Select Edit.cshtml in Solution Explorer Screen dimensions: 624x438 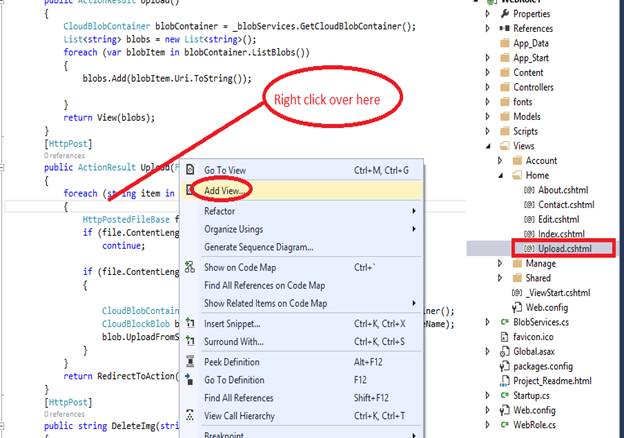click(559, 220)
